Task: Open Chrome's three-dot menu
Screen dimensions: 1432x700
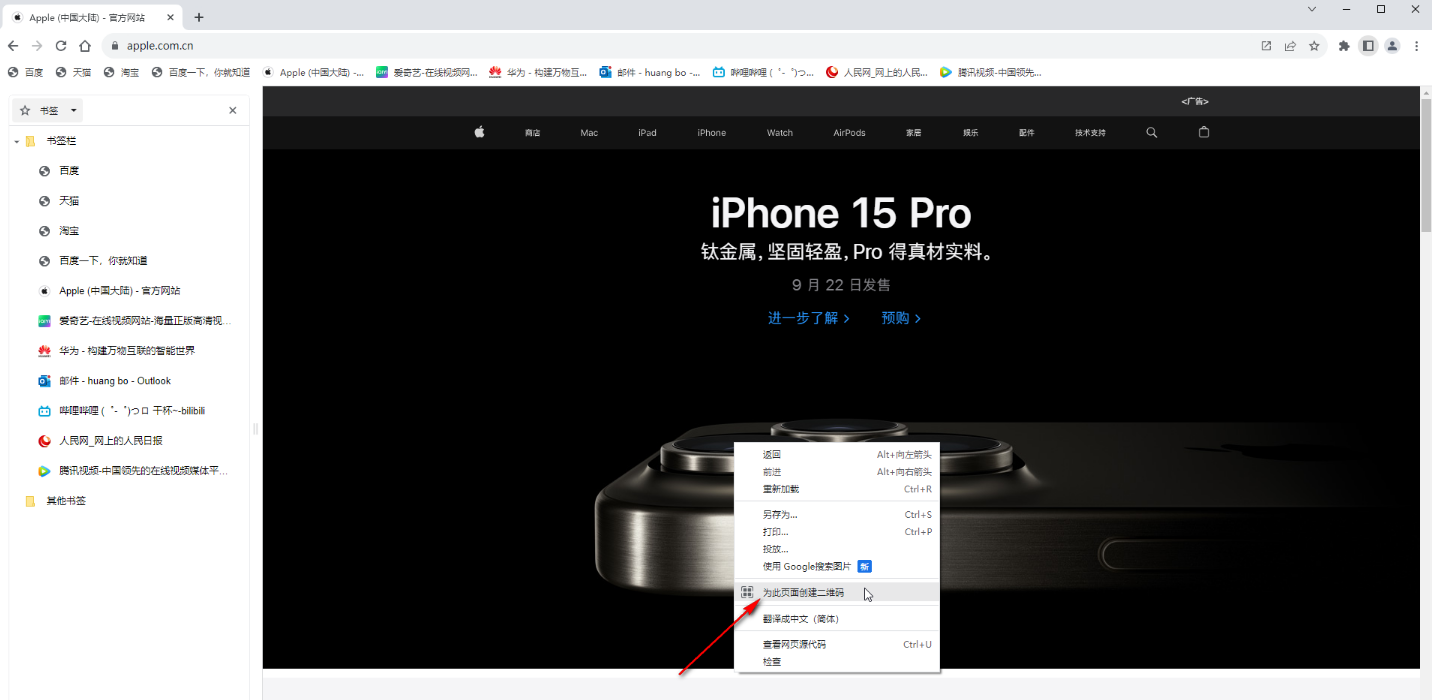Action: click(1416, 46)
